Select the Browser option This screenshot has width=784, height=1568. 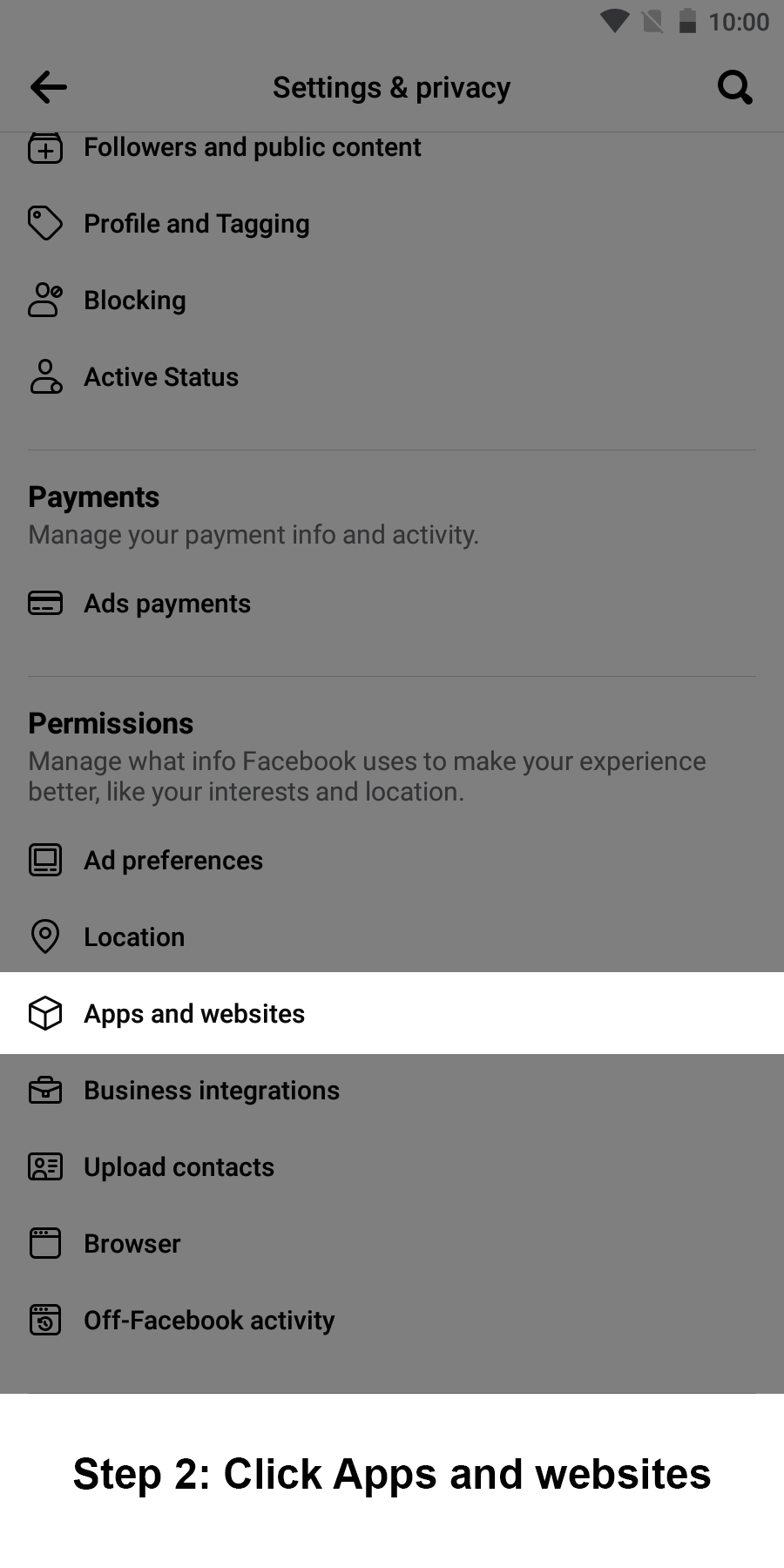(132, 1244)
